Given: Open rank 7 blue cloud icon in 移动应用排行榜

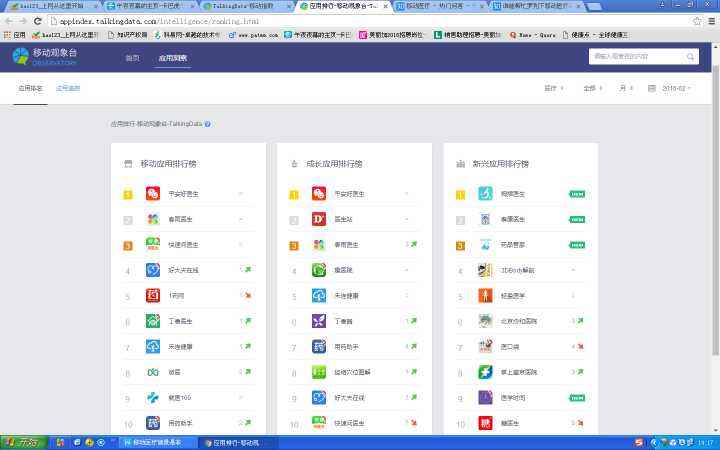Looking at the screenshot, I should click(153, 346).
